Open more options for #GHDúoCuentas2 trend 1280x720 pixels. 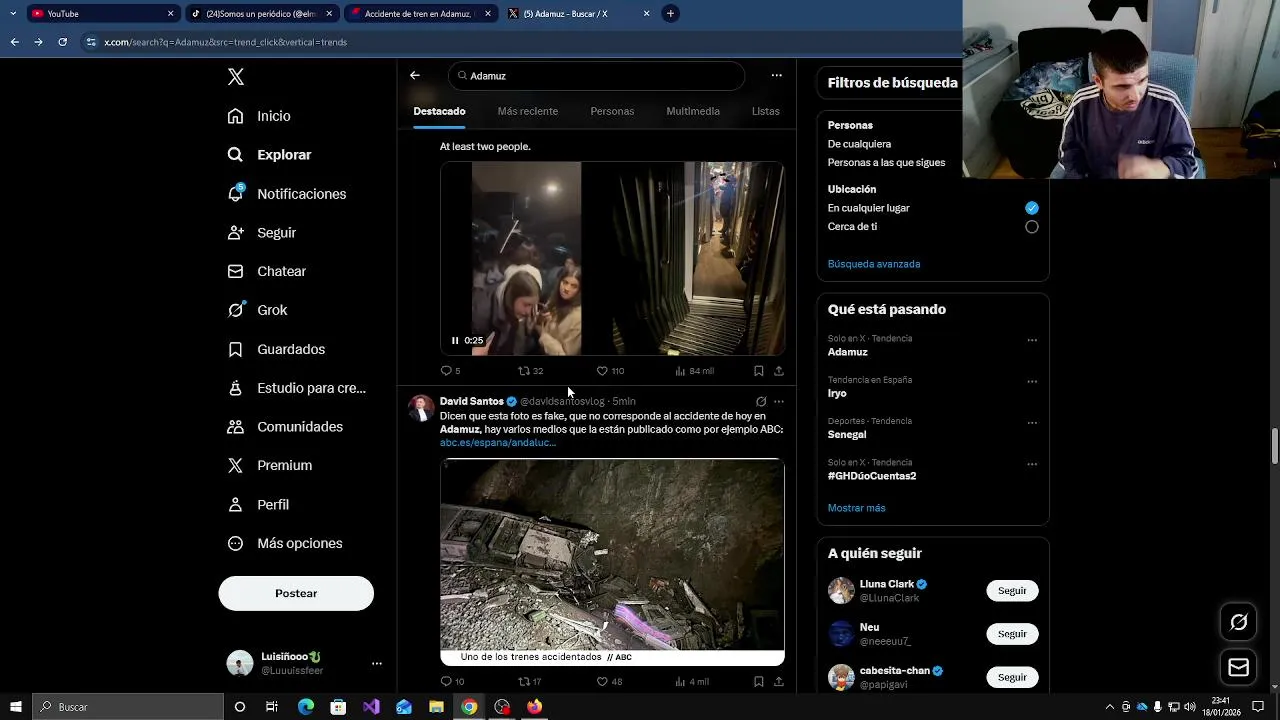click(1032, 465)
